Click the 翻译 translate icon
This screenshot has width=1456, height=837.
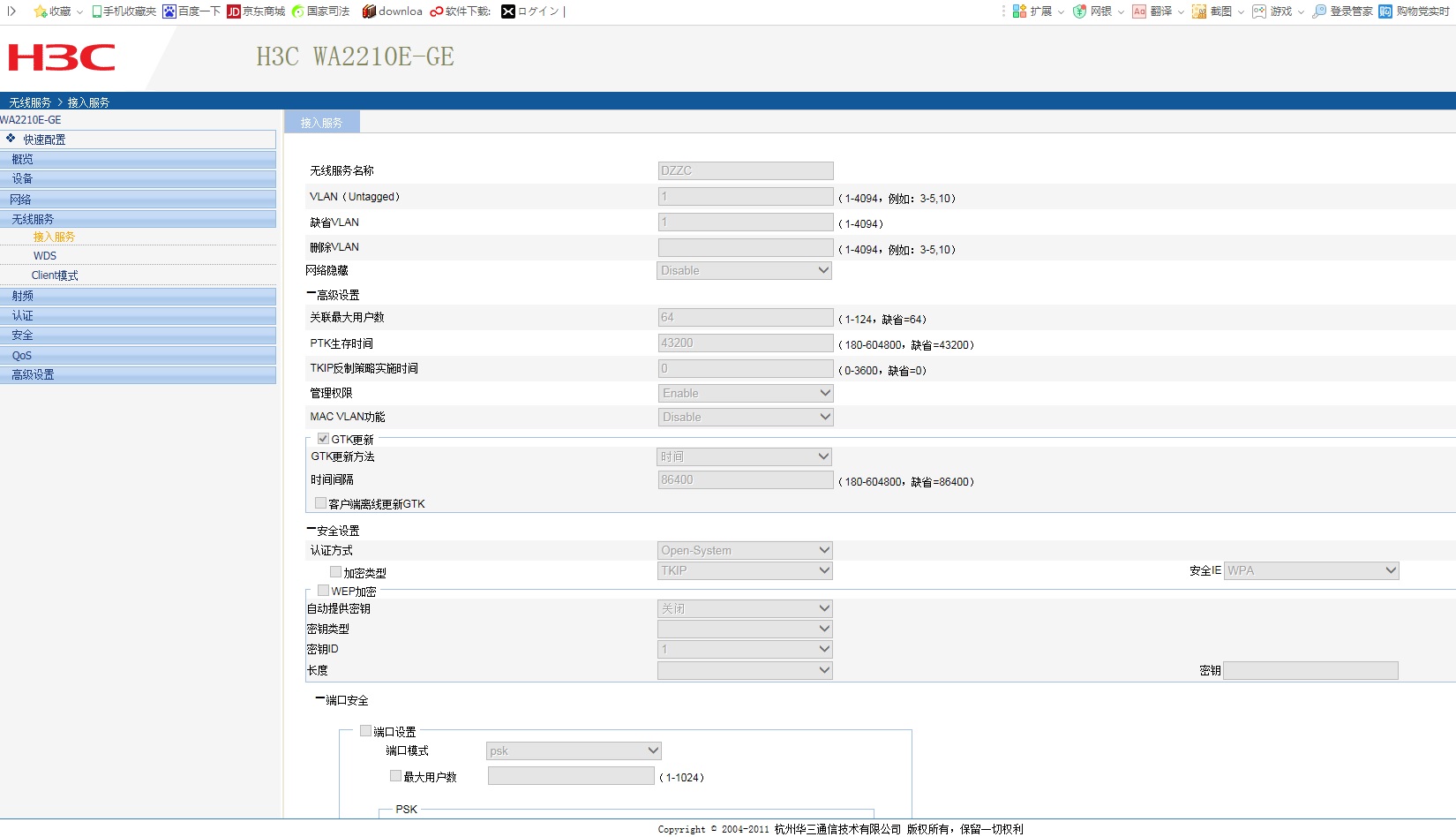[x=1139, y=11]
